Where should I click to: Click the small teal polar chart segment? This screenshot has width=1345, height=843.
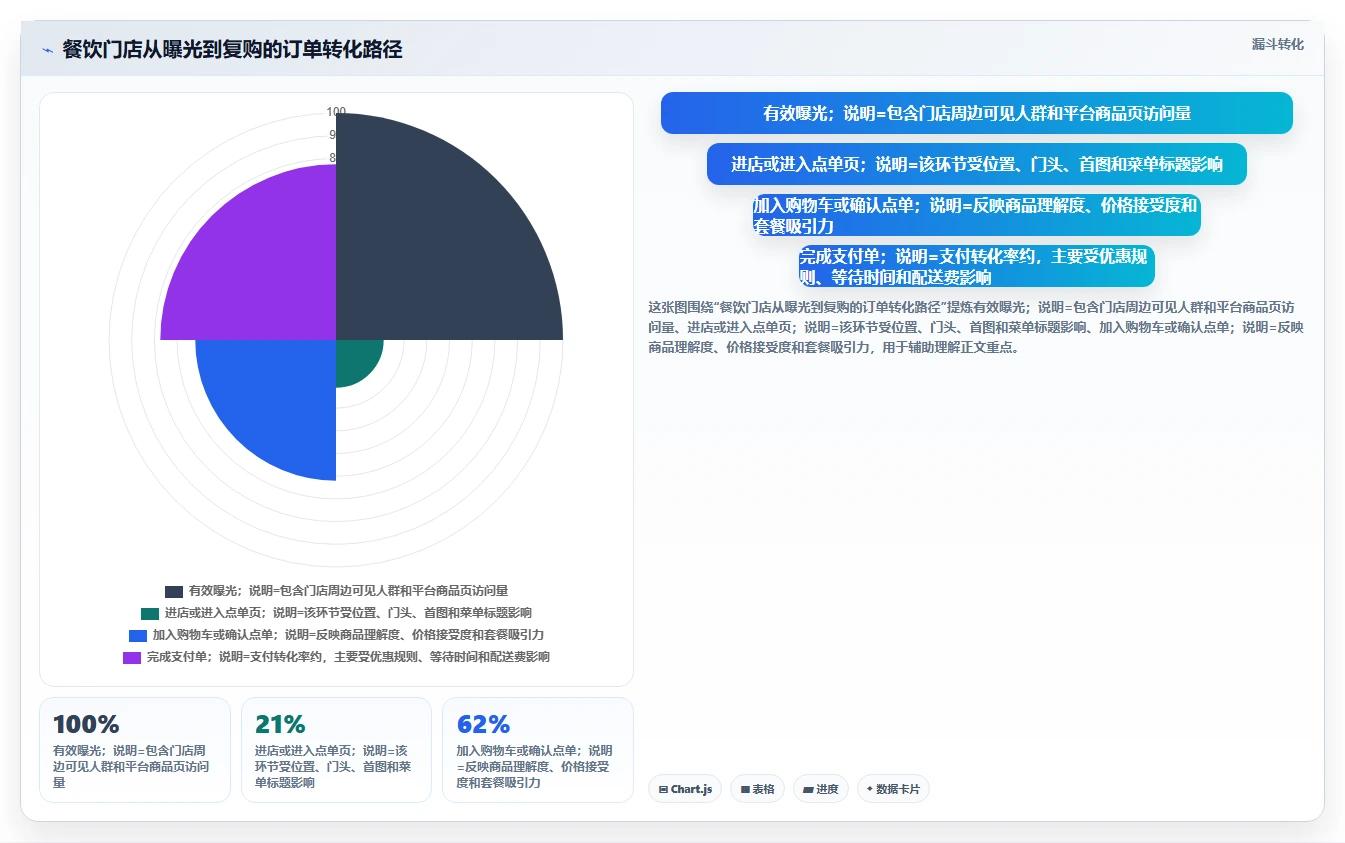coord(353,358)
